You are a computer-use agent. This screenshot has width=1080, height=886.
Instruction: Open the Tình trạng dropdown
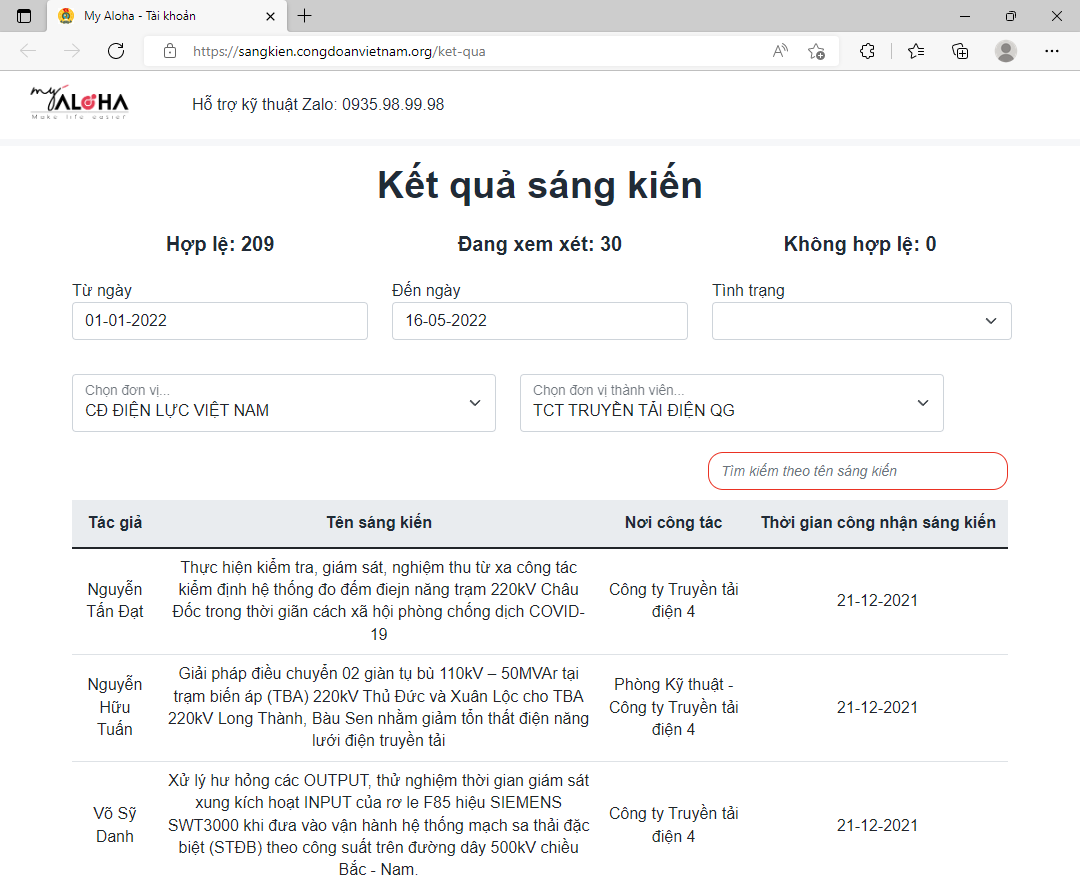(862, 321)
